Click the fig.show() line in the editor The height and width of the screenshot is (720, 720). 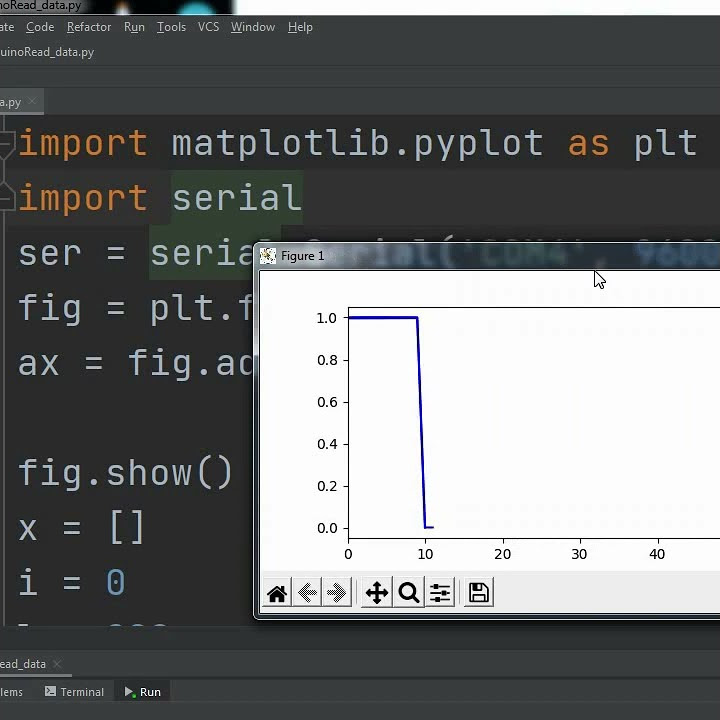point(125,473)
